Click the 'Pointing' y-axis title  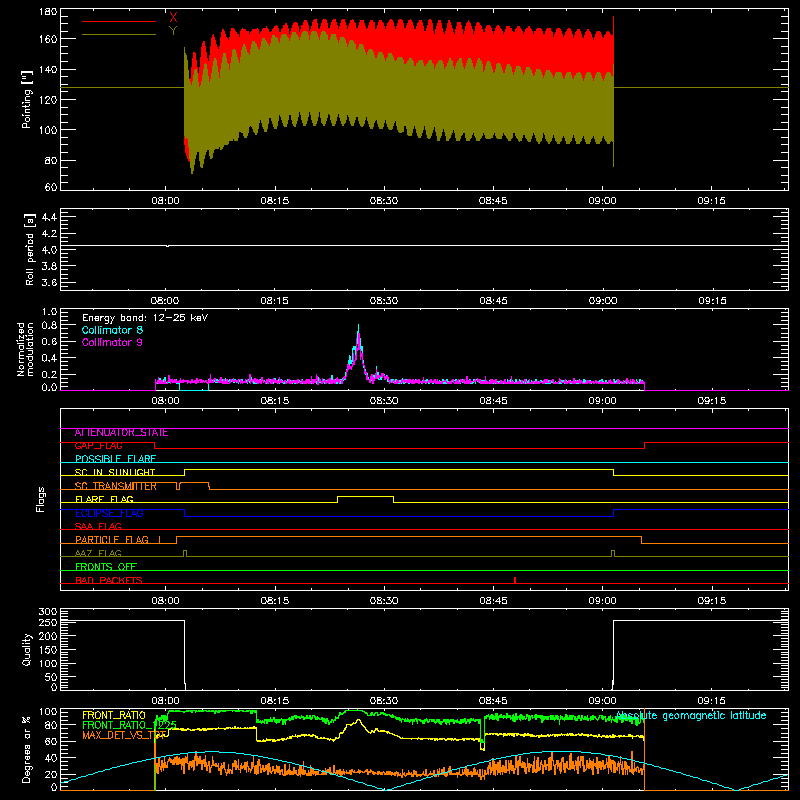[27, 99]
